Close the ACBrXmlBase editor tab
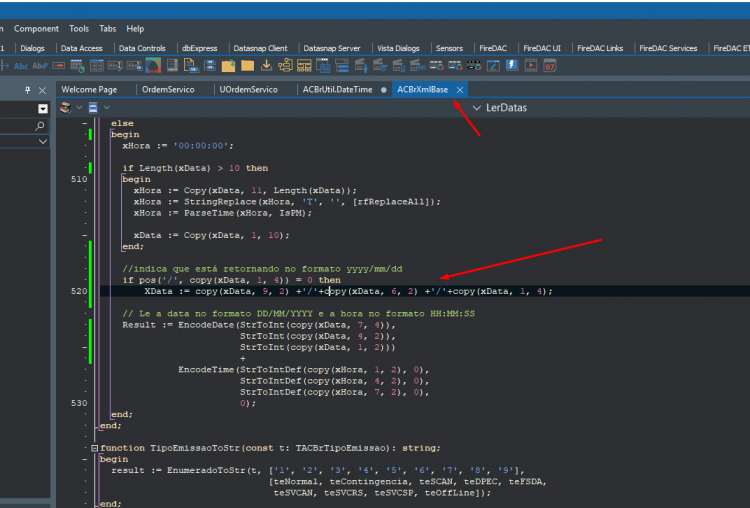 pos(460,90)
